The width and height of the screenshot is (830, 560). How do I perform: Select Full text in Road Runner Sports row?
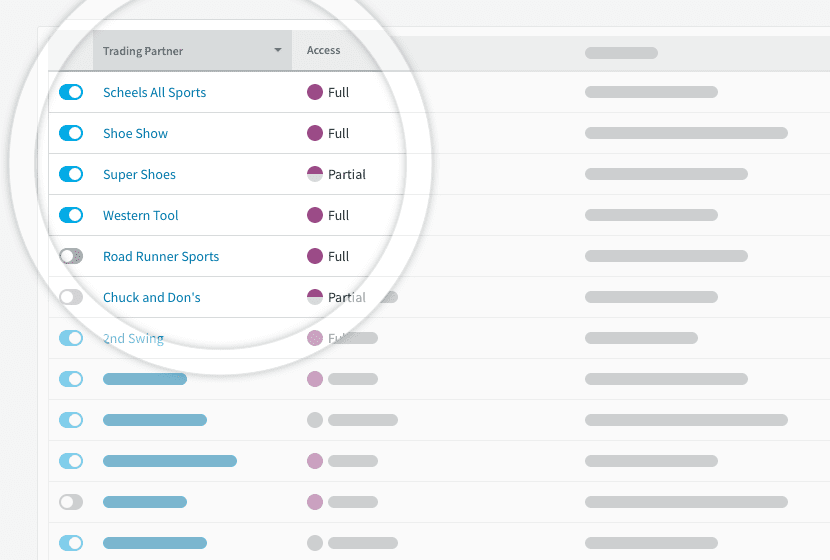(338, 257)
